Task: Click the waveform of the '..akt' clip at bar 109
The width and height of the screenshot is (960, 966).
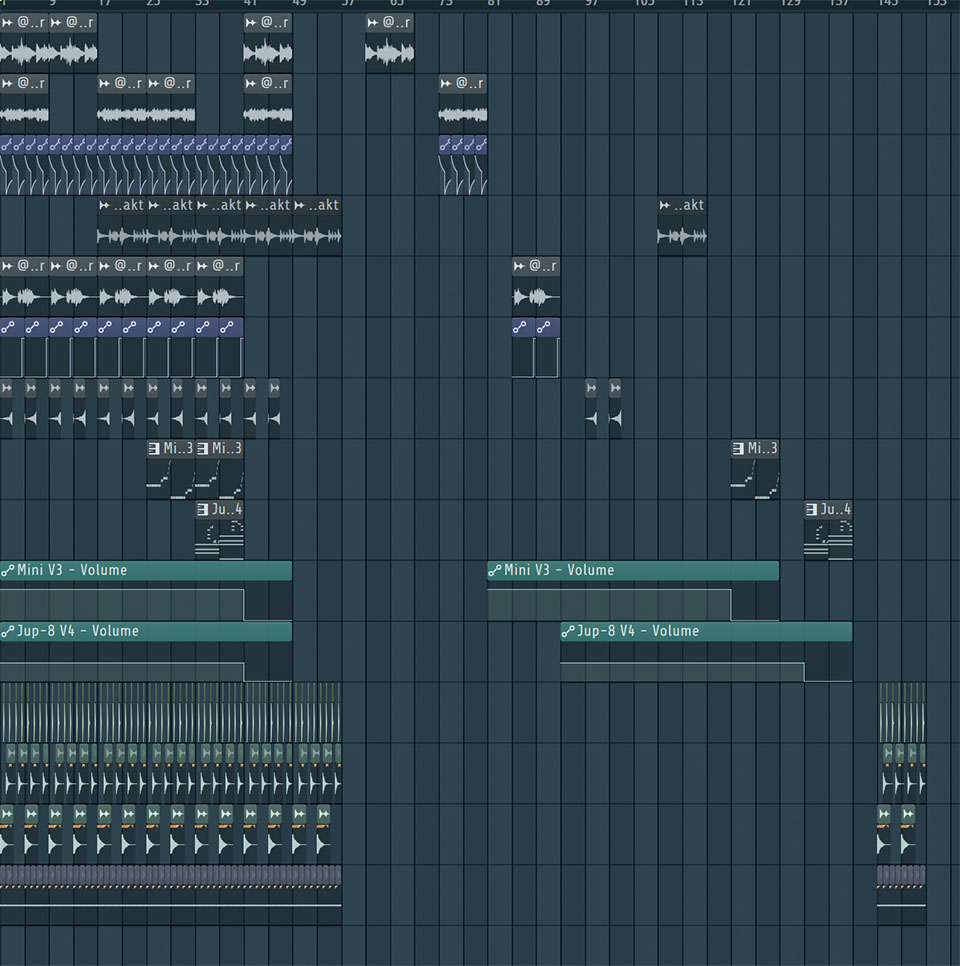Action: (682, 236)
